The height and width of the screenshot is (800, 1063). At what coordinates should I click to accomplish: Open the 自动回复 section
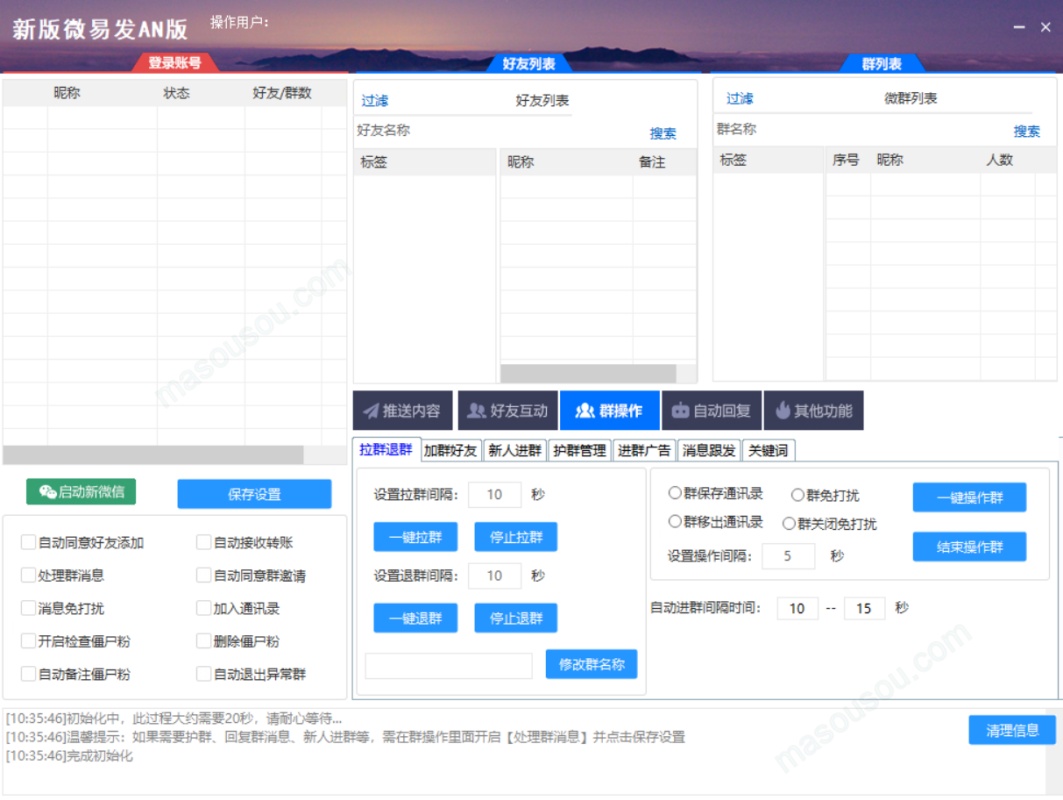[x=712, y=410]
